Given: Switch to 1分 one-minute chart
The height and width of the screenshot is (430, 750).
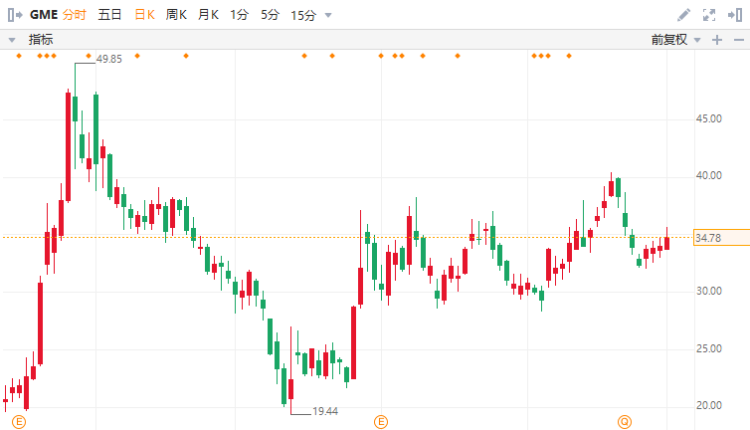Looking at the screenshot, I should 239,15.
